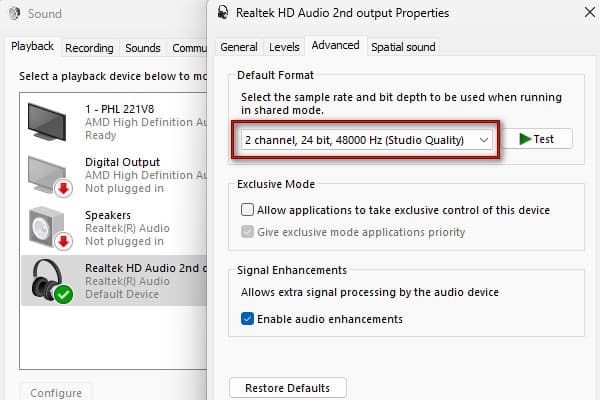Click the Restore Defaults button
This screenshot has height=400, width=600.
pyautogui.click(x=288, y=388)
